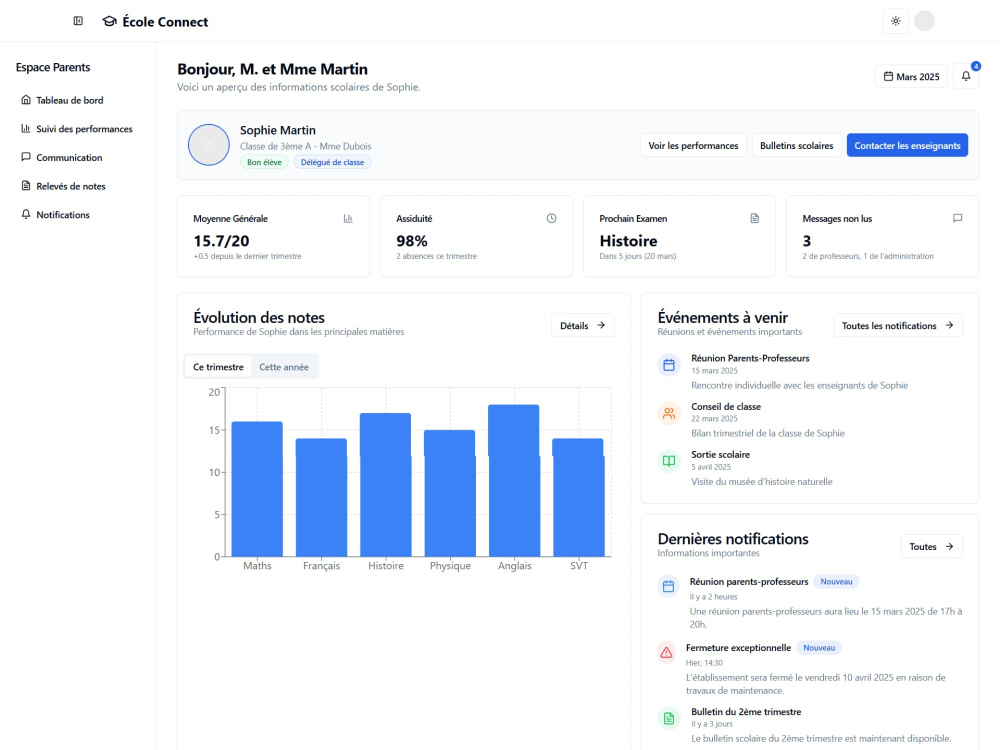The width and height of the screenshot is (1000, 750).
Task: Click Nouveau badge beside Réunion parents-professeurs
Action: [836, 582]
